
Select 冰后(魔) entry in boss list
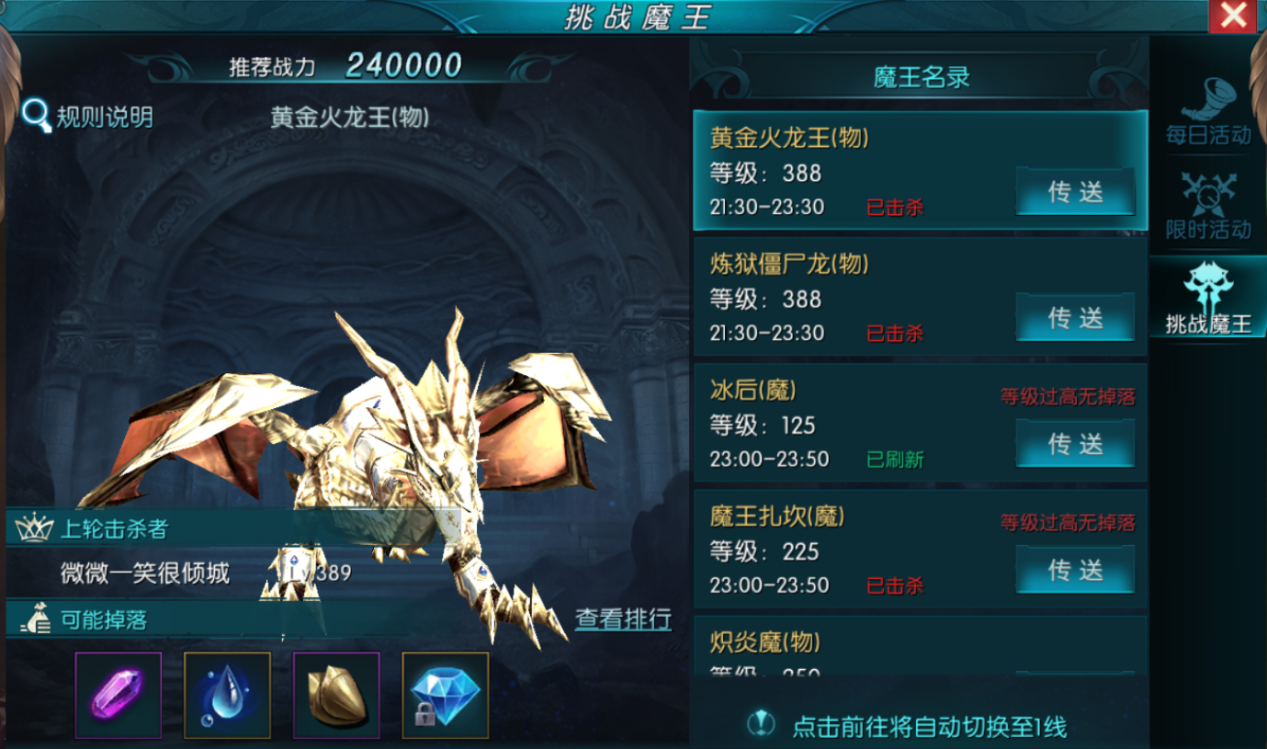(920, 423)
